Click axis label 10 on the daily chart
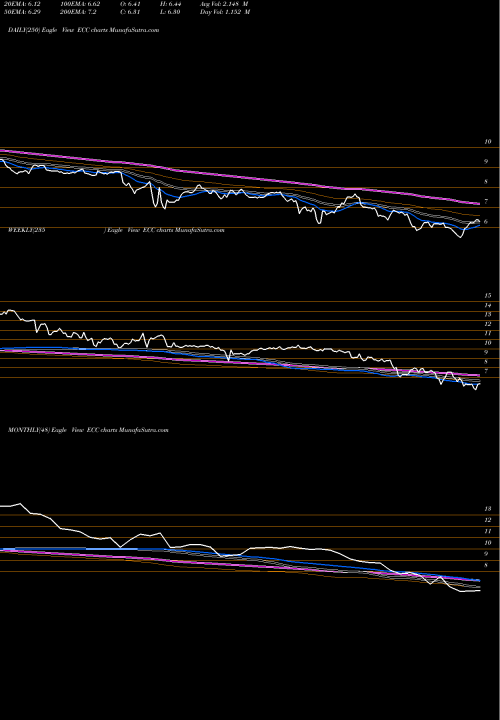 coord(488,142)
